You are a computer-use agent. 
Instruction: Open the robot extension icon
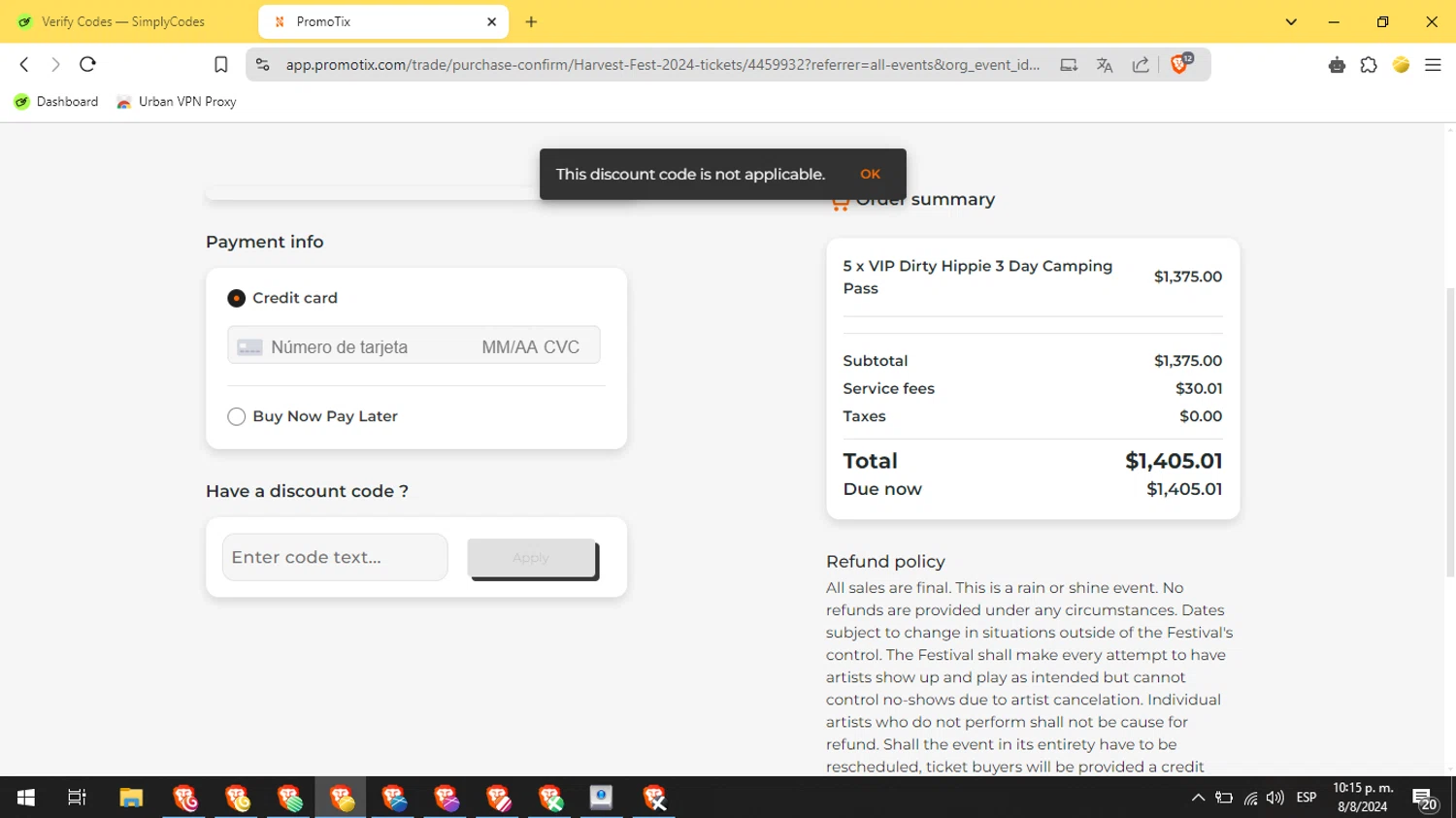[1337, 65]
